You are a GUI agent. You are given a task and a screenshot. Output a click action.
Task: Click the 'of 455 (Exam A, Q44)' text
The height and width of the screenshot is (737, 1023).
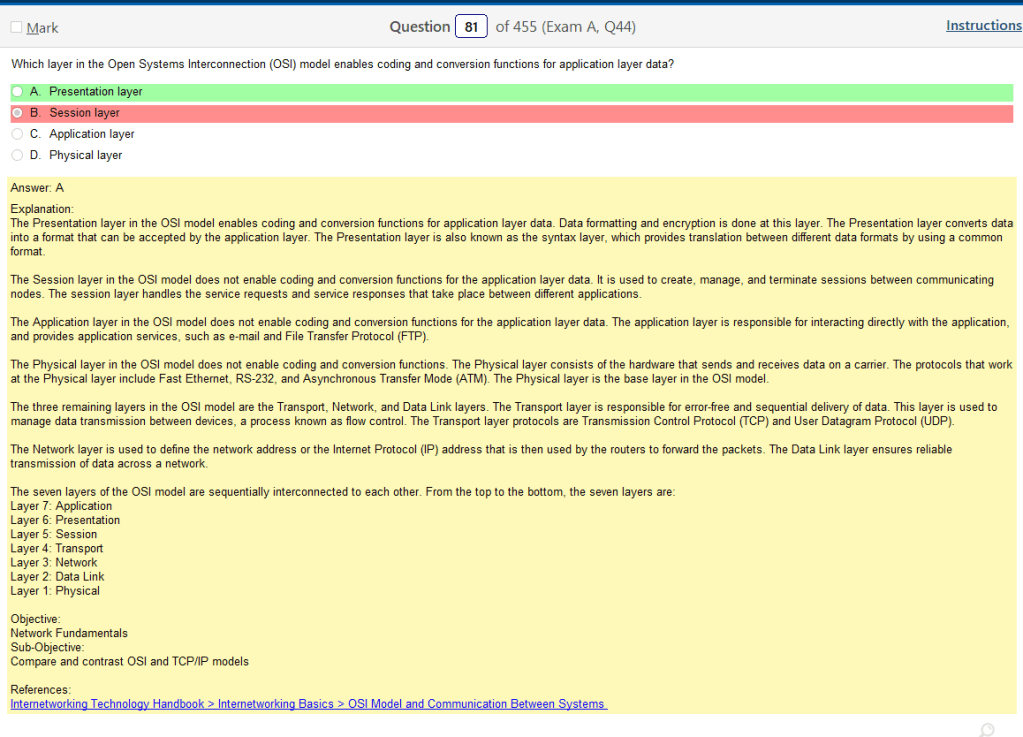(565, 27)
